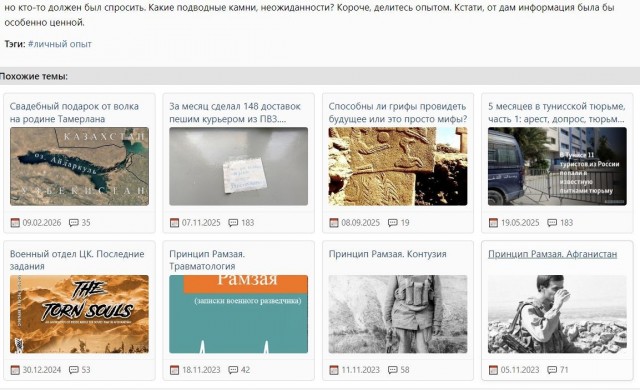
Task: Open topic 'Военный отдел ЦК. Последние задания'
Action: pyautogui.click(x=77, y=260)
